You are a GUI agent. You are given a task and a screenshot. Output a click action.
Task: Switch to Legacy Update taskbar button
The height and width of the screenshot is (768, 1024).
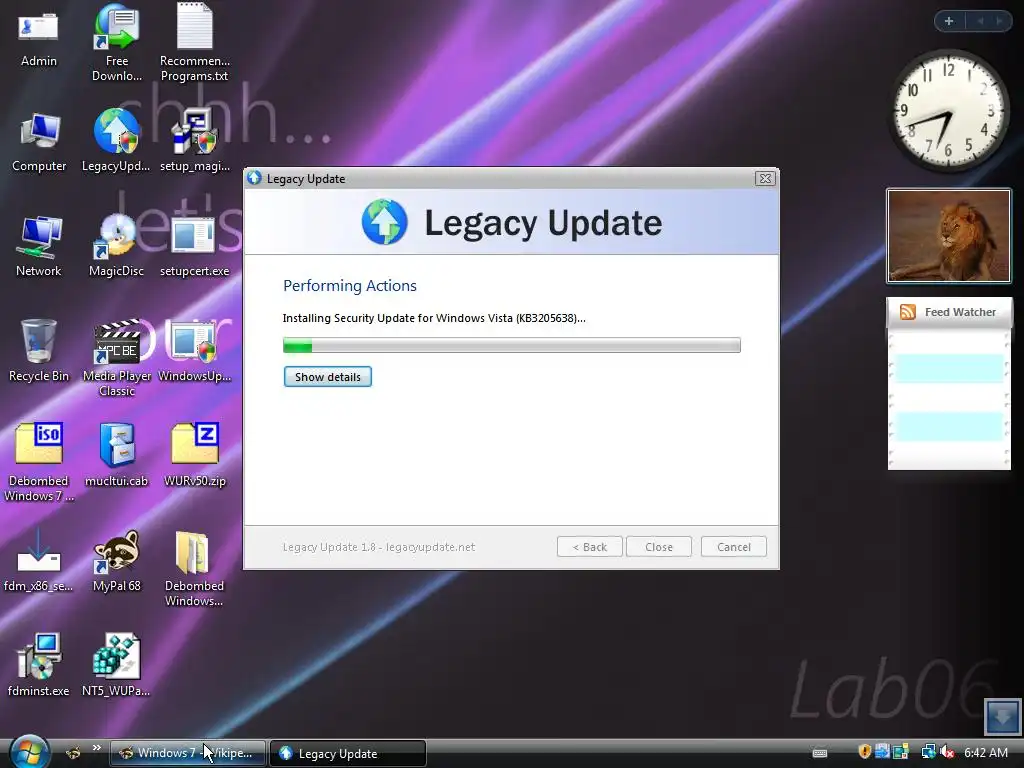[347, 753]
